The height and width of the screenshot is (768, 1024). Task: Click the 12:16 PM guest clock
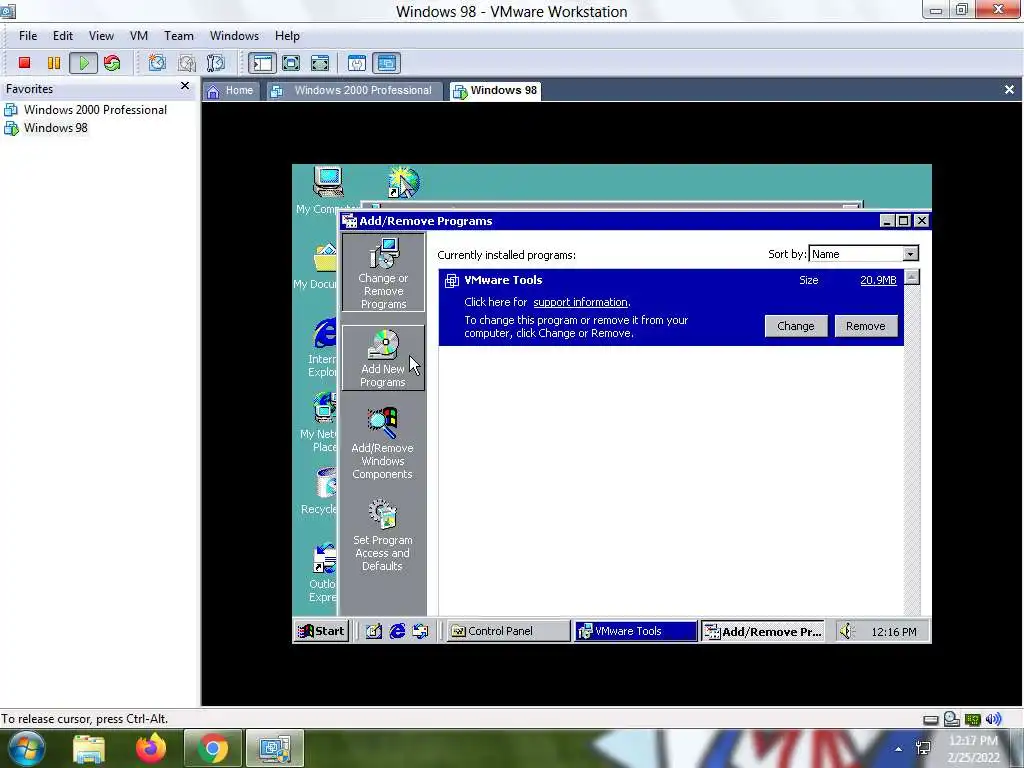[x=894, y=632]
